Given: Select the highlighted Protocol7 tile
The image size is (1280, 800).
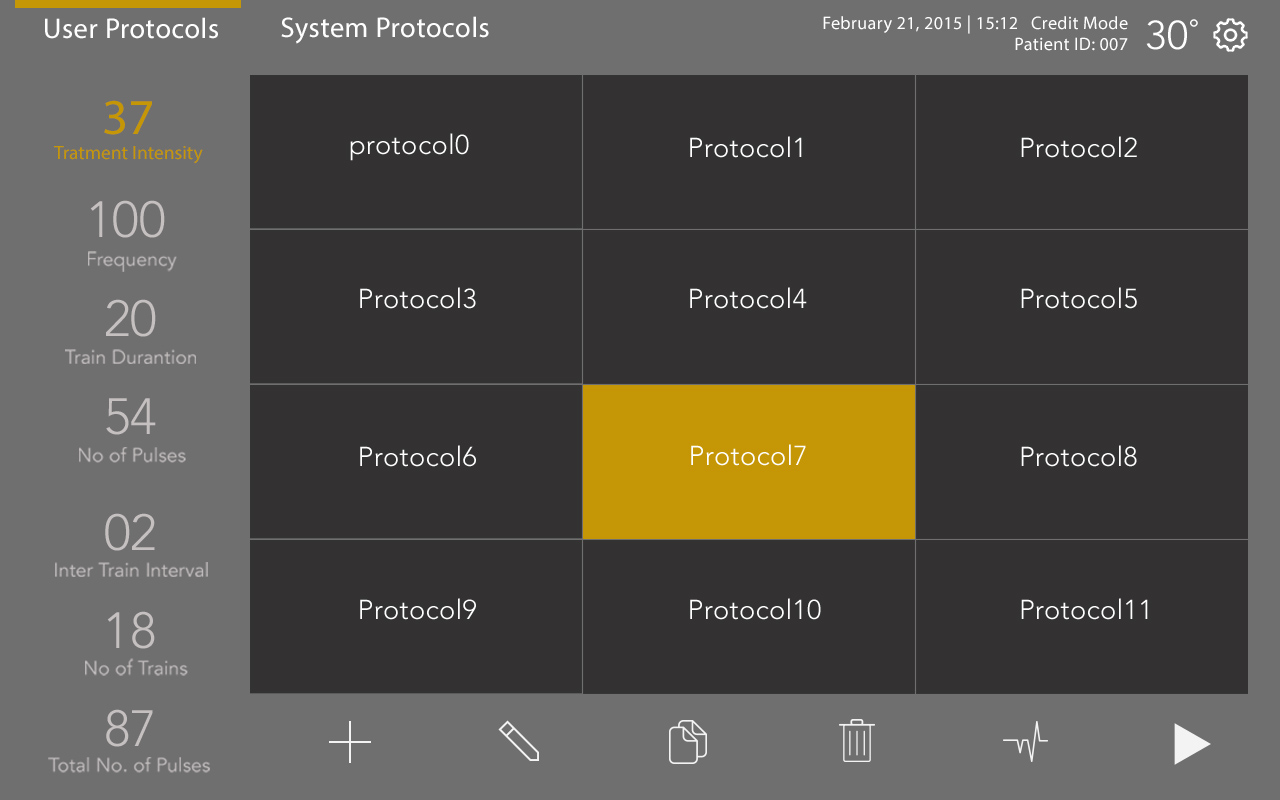Looking at the screenshot, I should (749, 462).
